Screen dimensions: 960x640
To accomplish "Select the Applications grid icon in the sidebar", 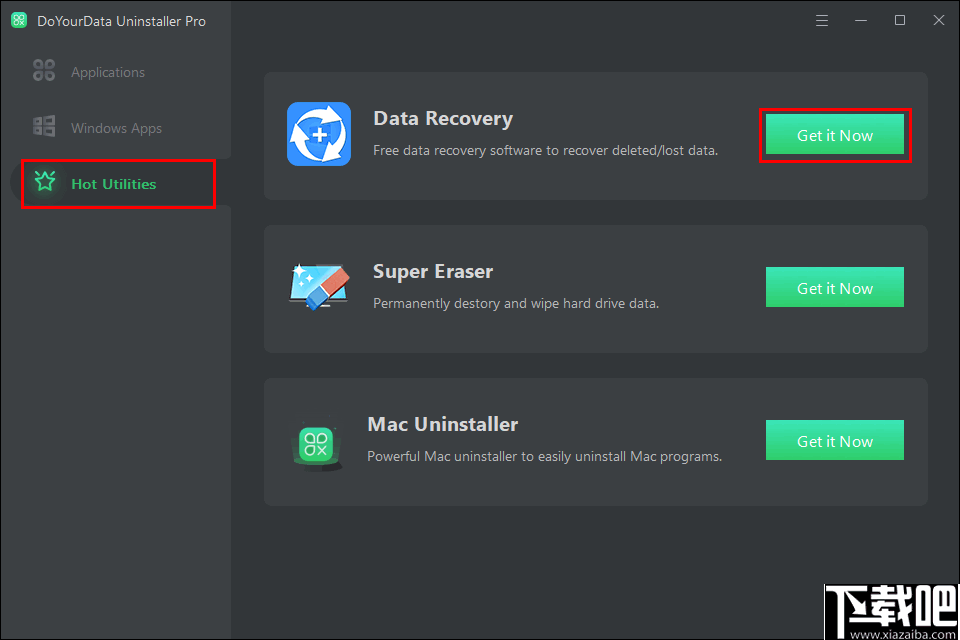I will tap(43, 71).
